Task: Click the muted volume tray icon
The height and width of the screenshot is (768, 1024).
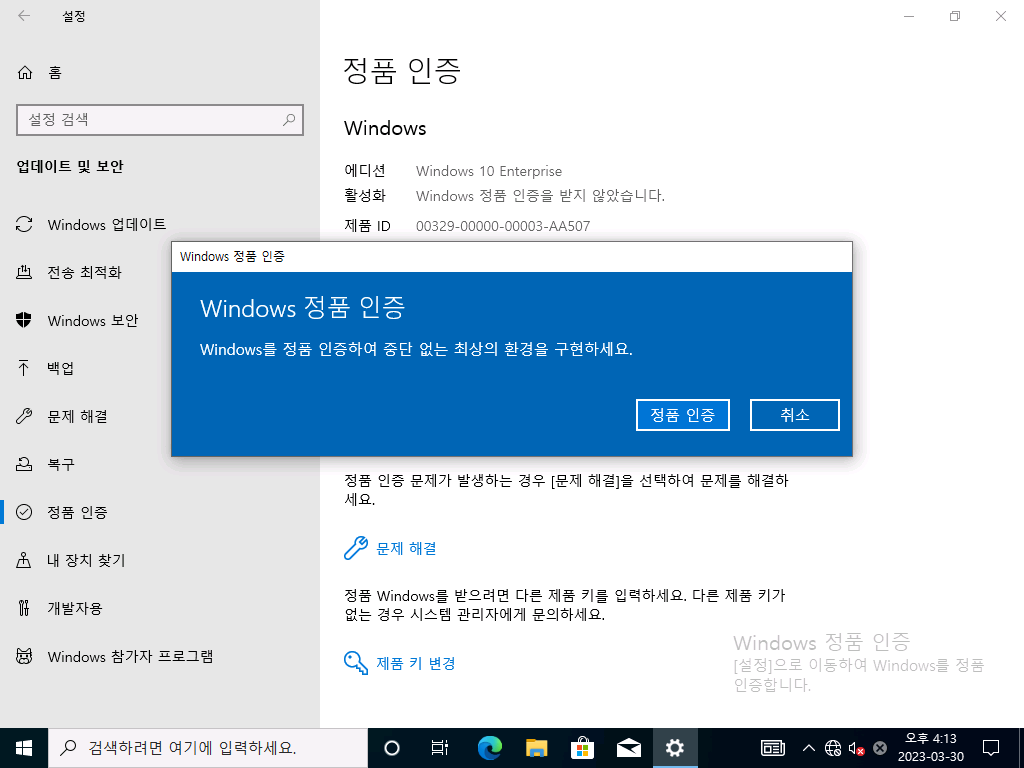Action: [856, 748]
